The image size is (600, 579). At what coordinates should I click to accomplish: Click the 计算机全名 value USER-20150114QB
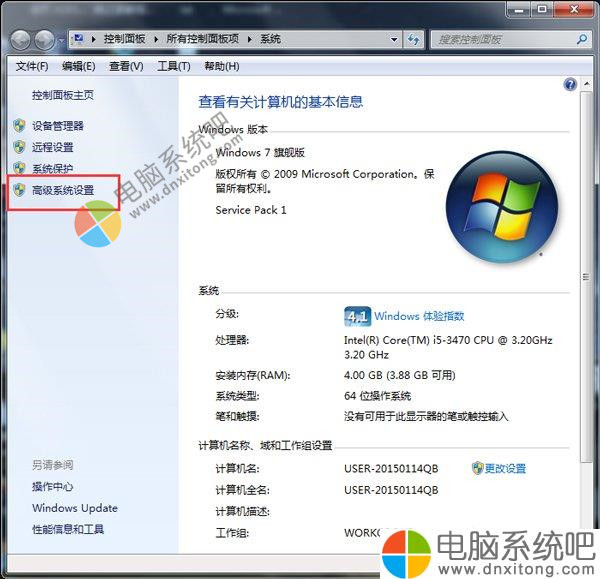(391, 490)
